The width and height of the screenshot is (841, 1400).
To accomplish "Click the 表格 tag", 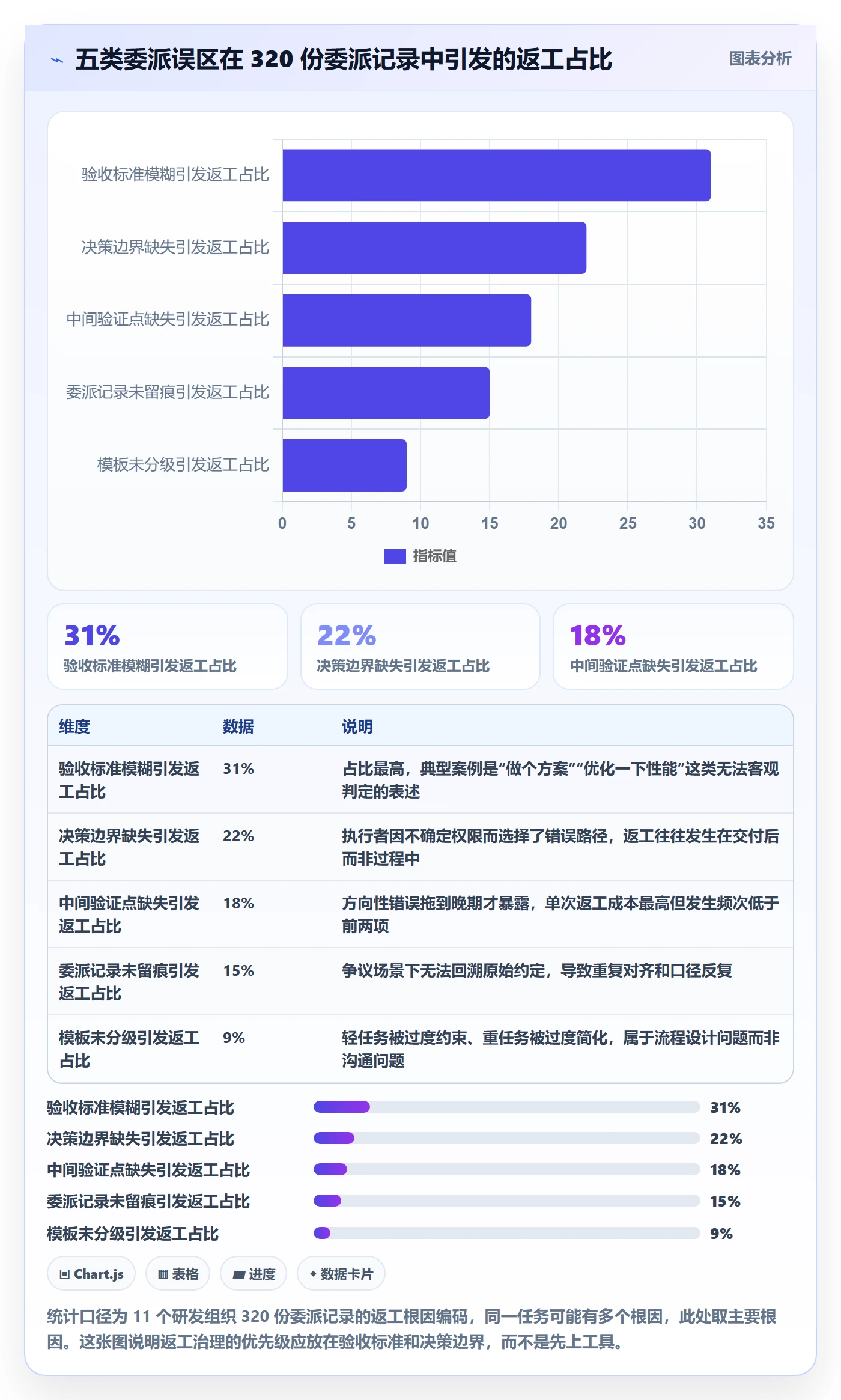I will (x=178, y=1273).
